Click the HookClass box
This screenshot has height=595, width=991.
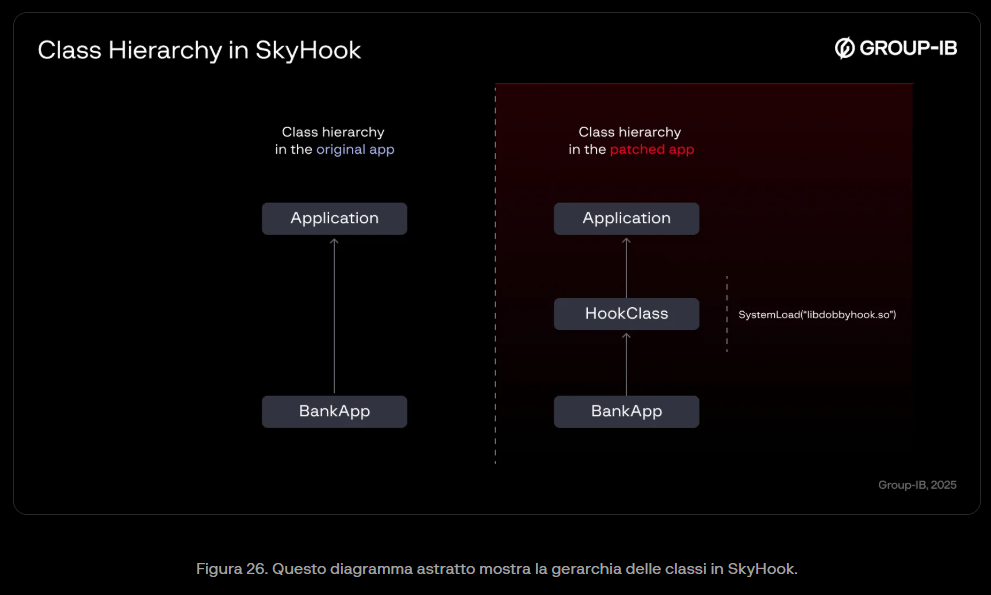pyautogui.click(x=626, y=314)
